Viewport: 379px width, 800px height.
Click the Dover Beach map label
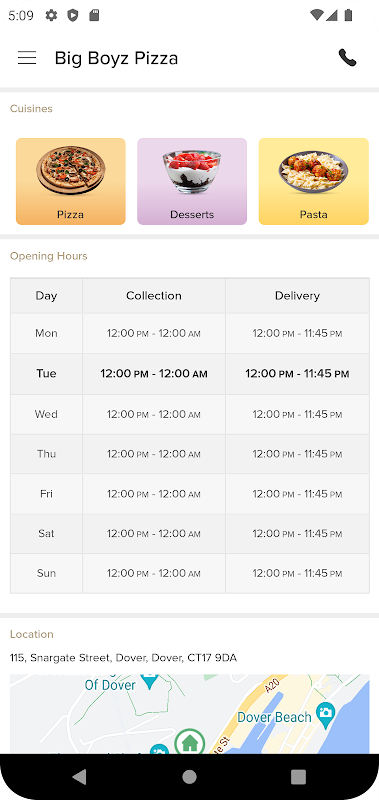pyautogui.click(x=274, y=717)
